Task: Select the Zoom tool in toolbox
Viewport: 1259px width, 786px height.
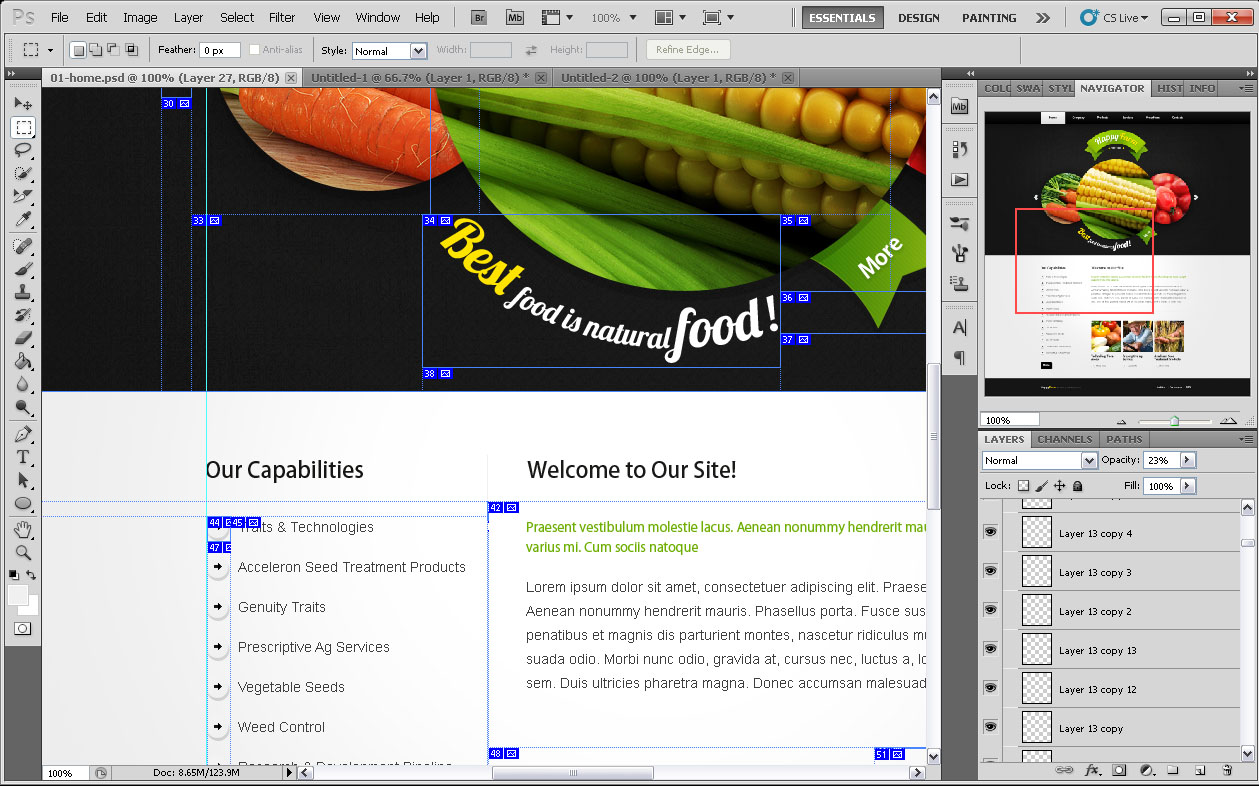Action: [23, 552]
